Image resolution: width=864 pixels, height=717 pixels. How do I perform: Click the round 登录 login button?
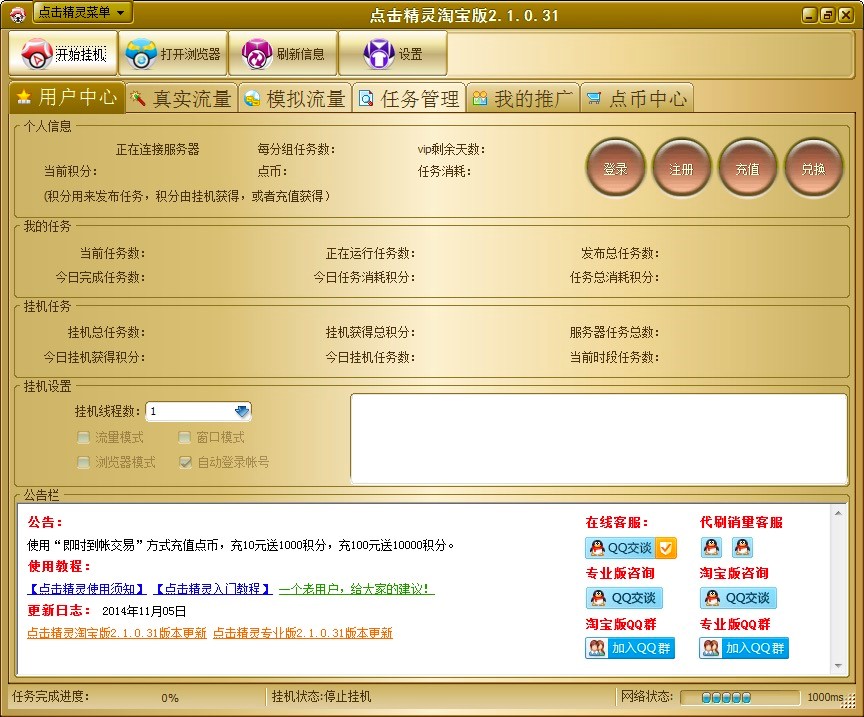click(x=615, y=168)
